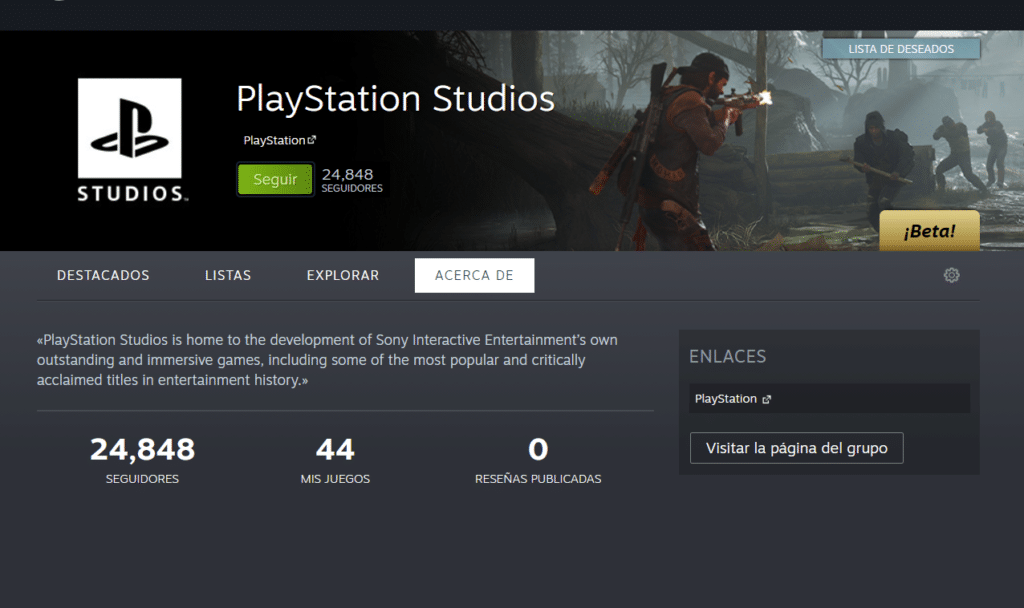Click external-link icon beside header PlayStation link
1024x608 pixels.
pyautogui.click(x=312, y=140)
